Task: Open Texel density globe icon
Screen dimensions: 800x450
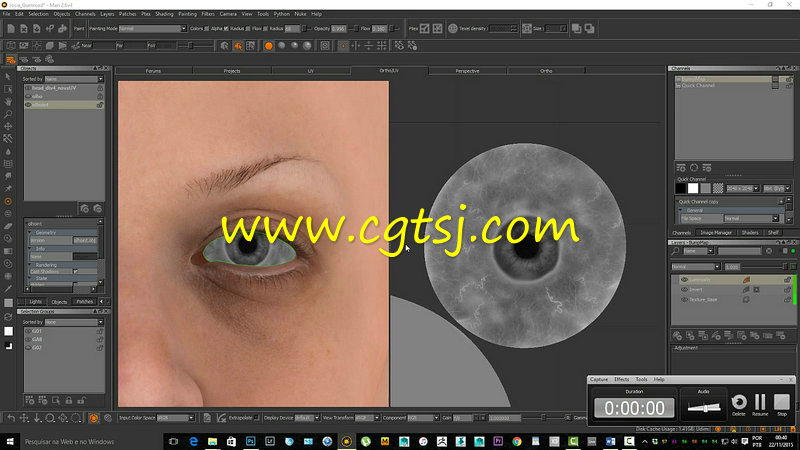Action: (453, 29)
